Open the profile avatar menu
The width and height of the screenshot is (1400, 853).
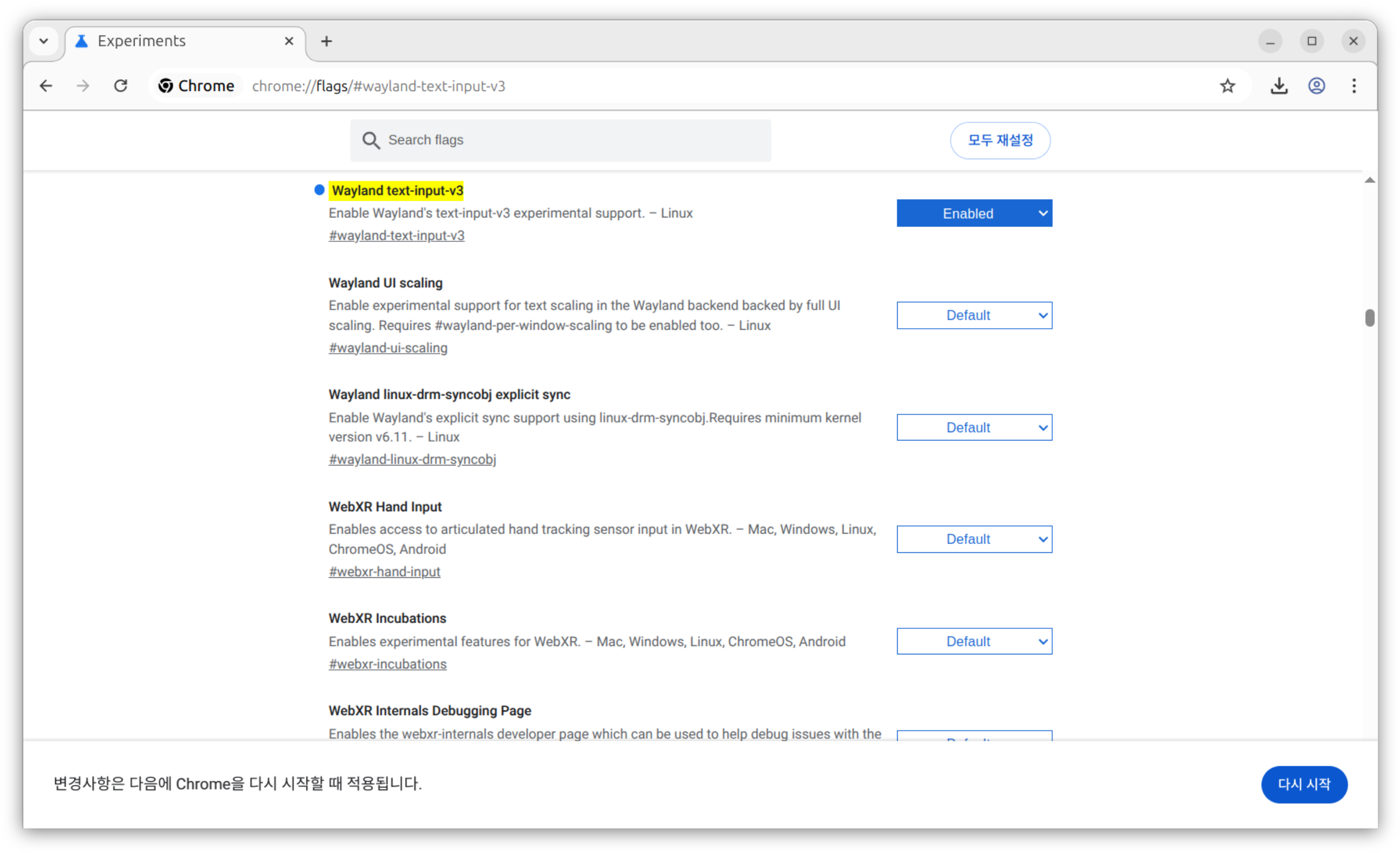[1316, 86]
